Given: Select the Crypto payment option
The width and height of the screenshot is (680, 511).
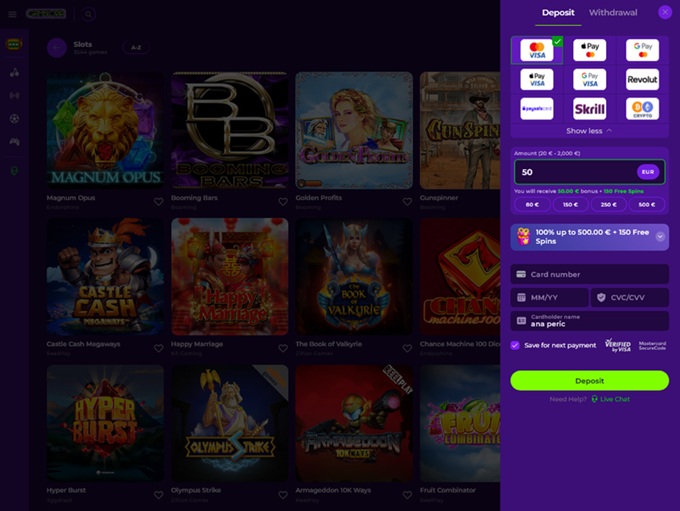Looking at the screenshot, I should tap(642, 108).
